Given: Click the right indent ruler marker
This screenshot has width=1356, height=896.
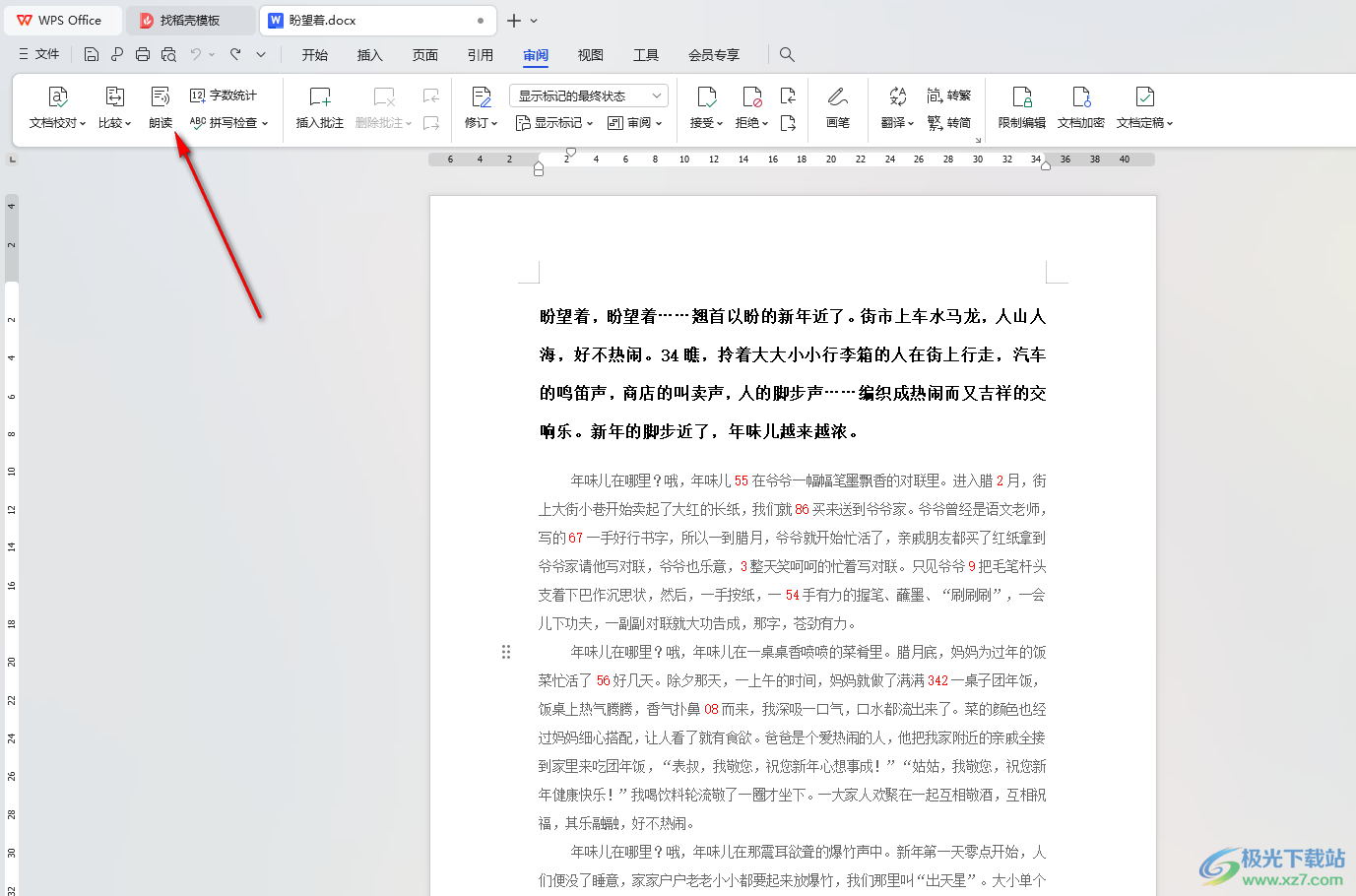Looking at the screenshot, I should click(x=1046, y=165).
